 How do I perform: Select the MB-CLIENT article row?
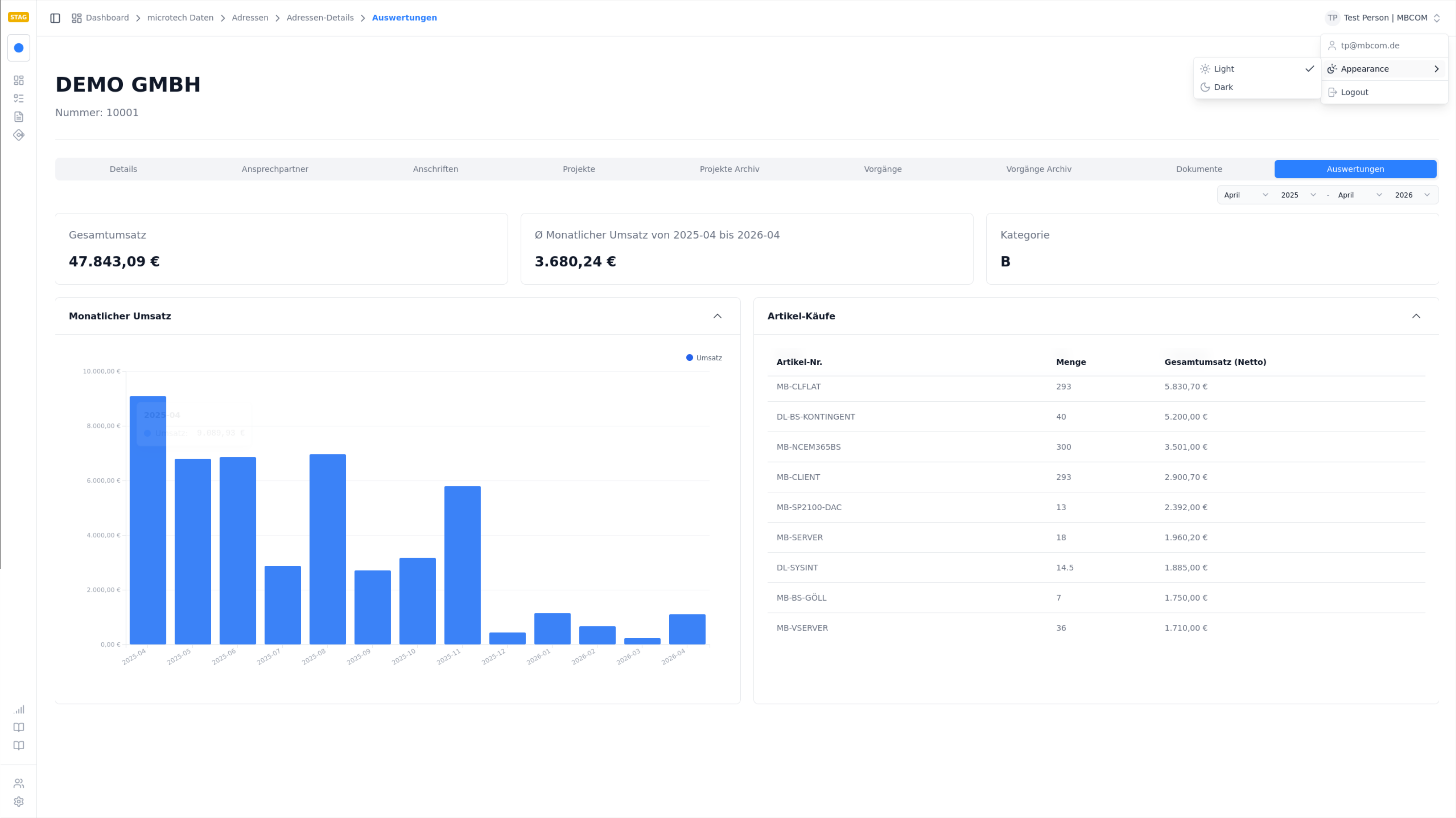(x=1096, y=477)
